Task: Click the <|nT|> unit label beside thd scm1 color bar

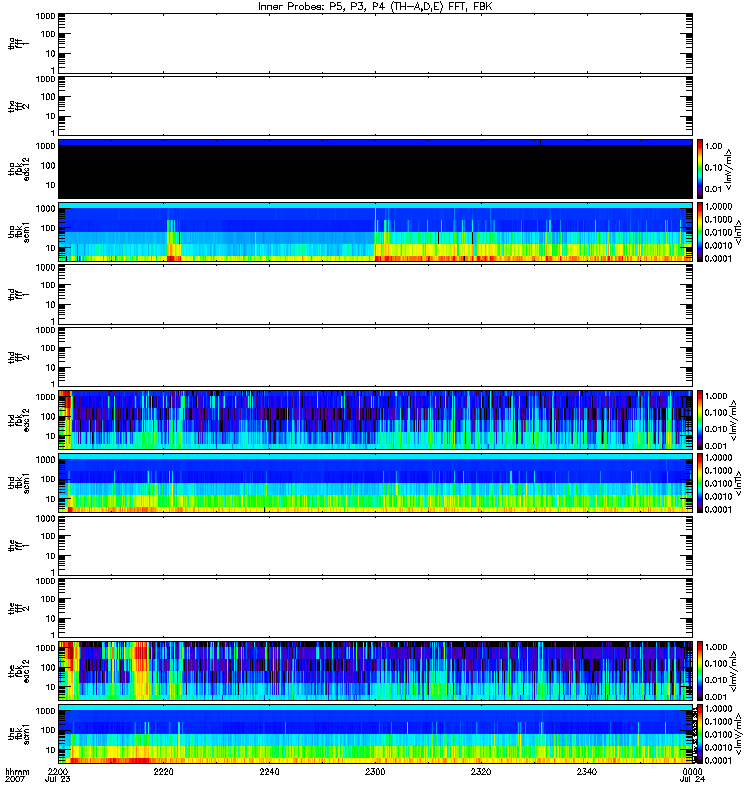Action: [738, 483]
